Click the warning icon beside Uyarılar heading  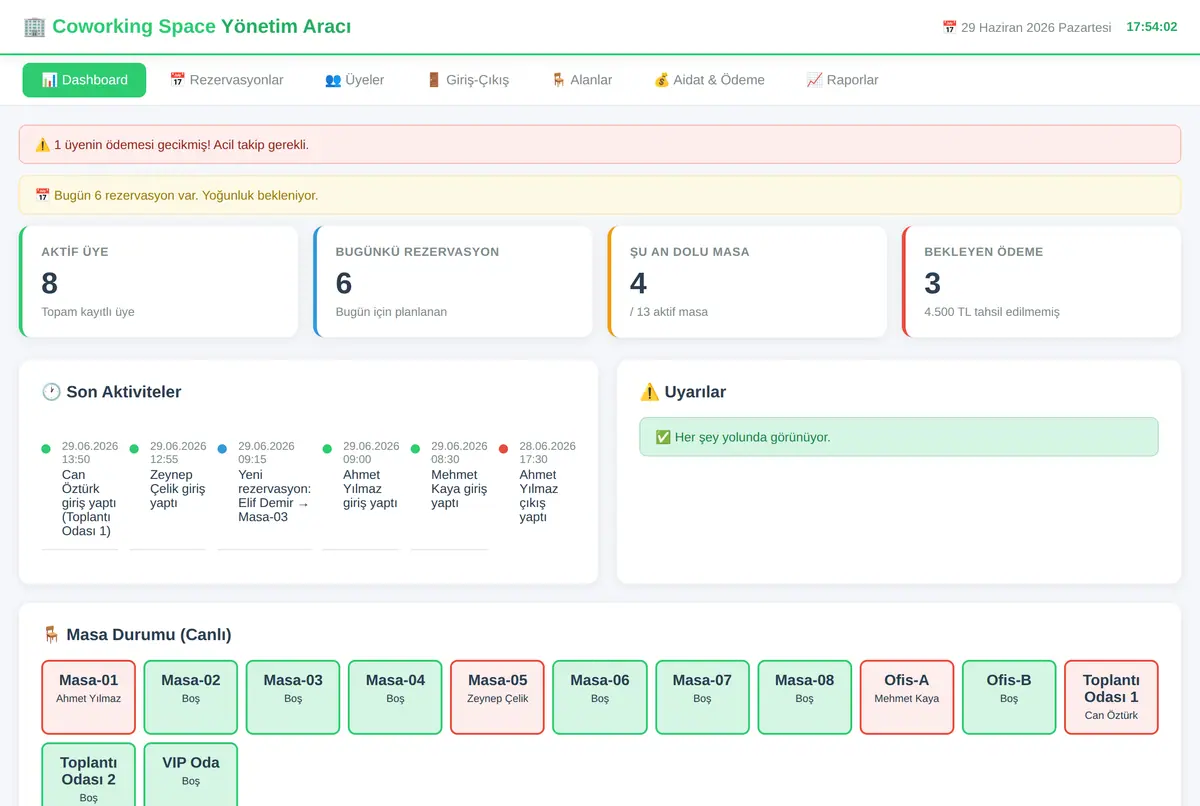coord(649,392)
